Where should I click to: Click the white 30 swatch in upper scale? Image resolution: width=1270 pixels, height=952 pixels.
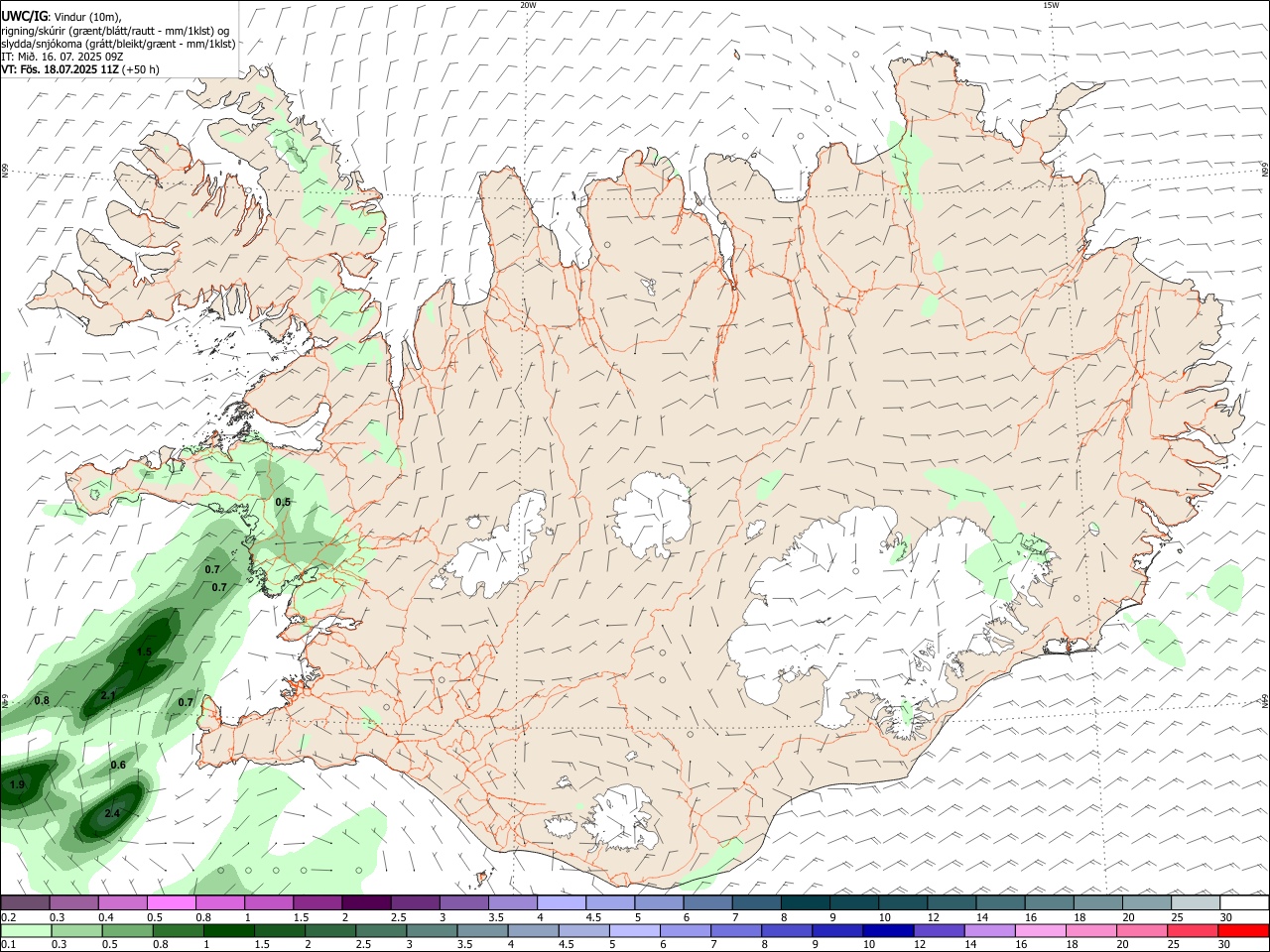(x=1244, y=903)
